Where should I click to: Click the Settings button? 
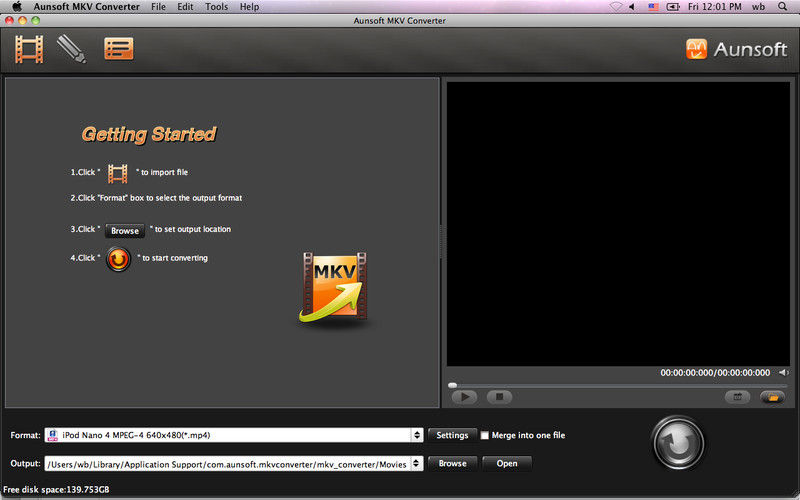tap(452, 435)
